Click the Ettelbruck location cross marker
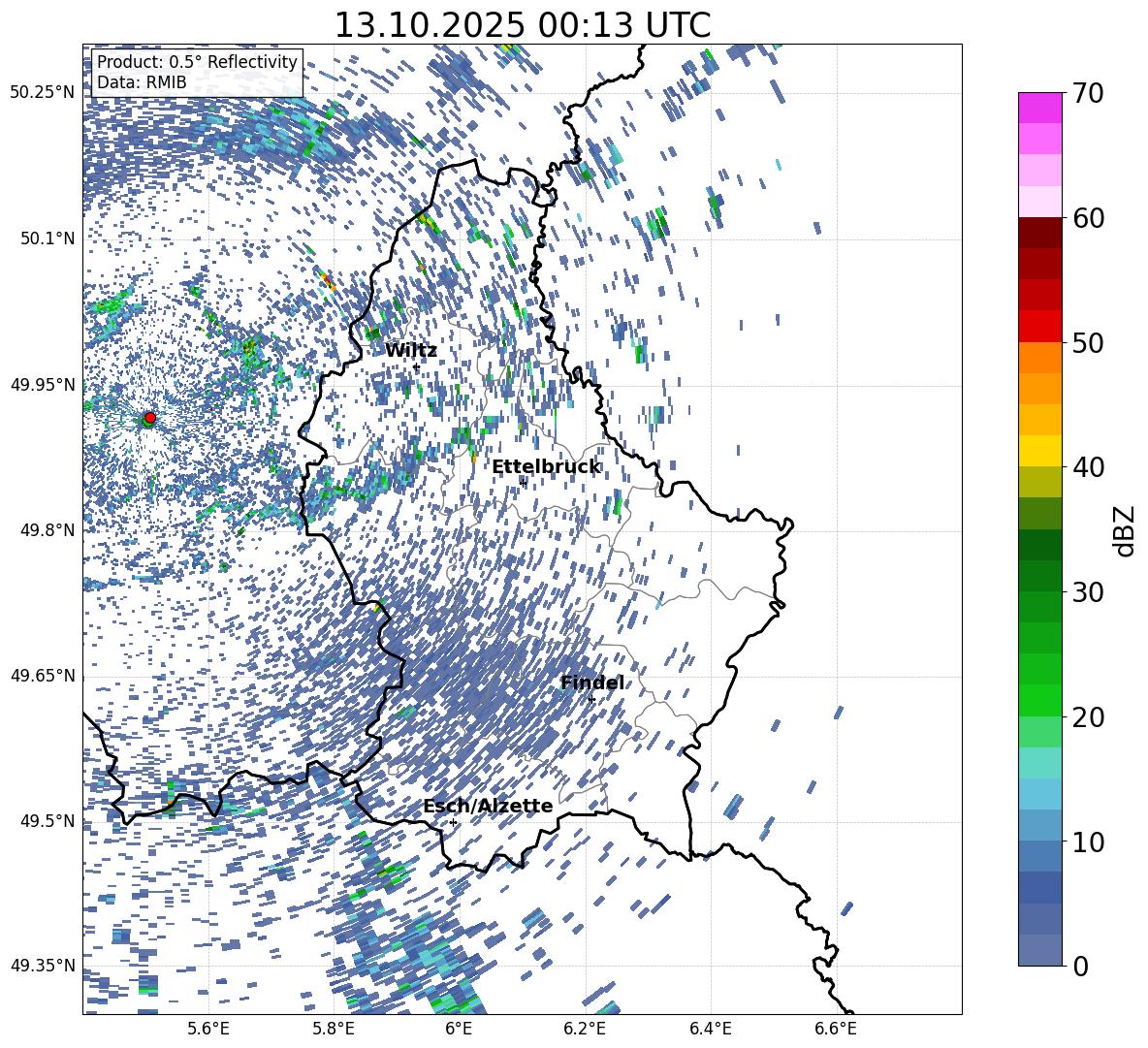The height and width of the screenshot is (1048, 1148). (x=524, y=482)
